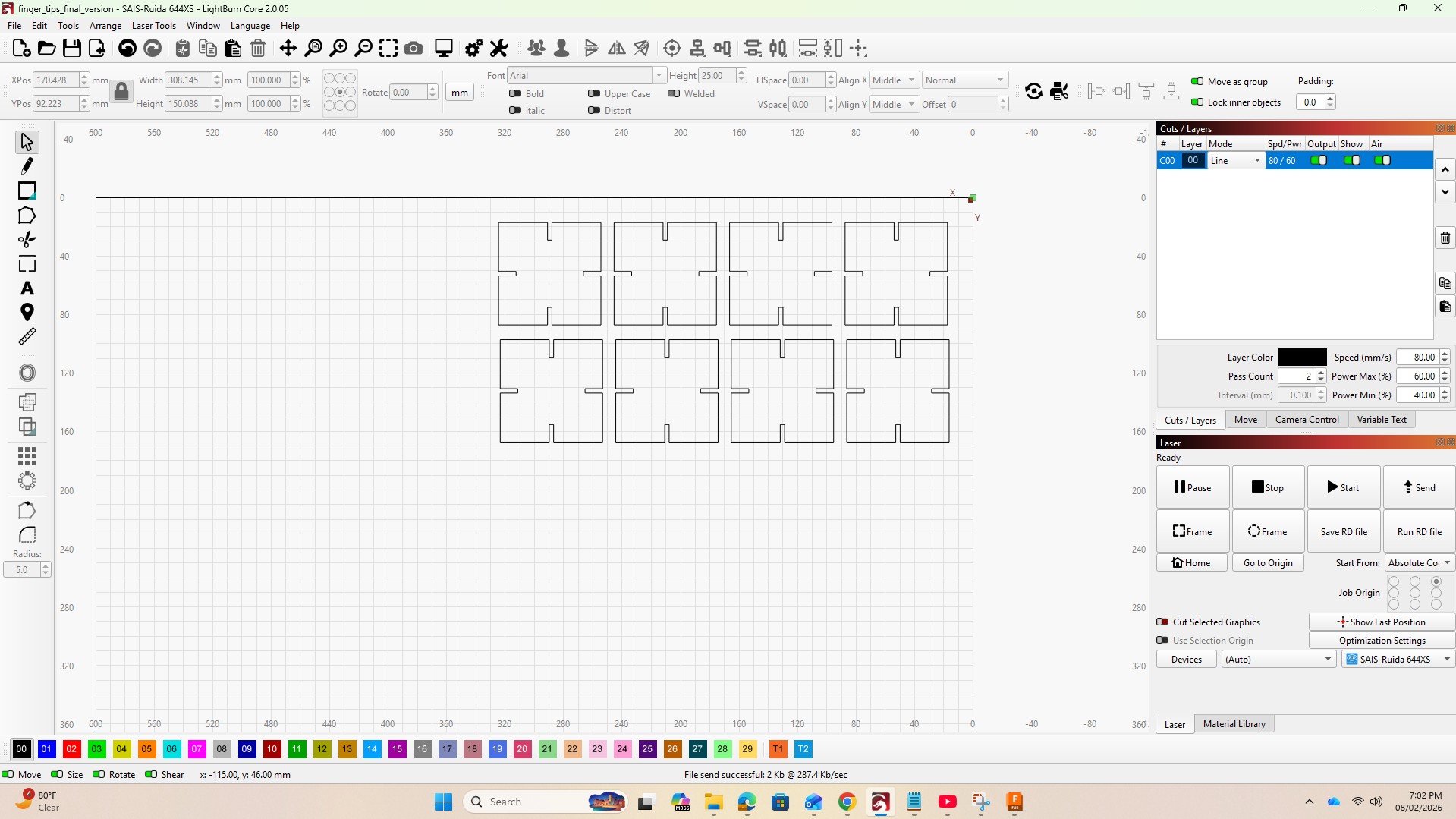Click the Send button
This screenshot has width=1456, height=819.
point(1420,487)
